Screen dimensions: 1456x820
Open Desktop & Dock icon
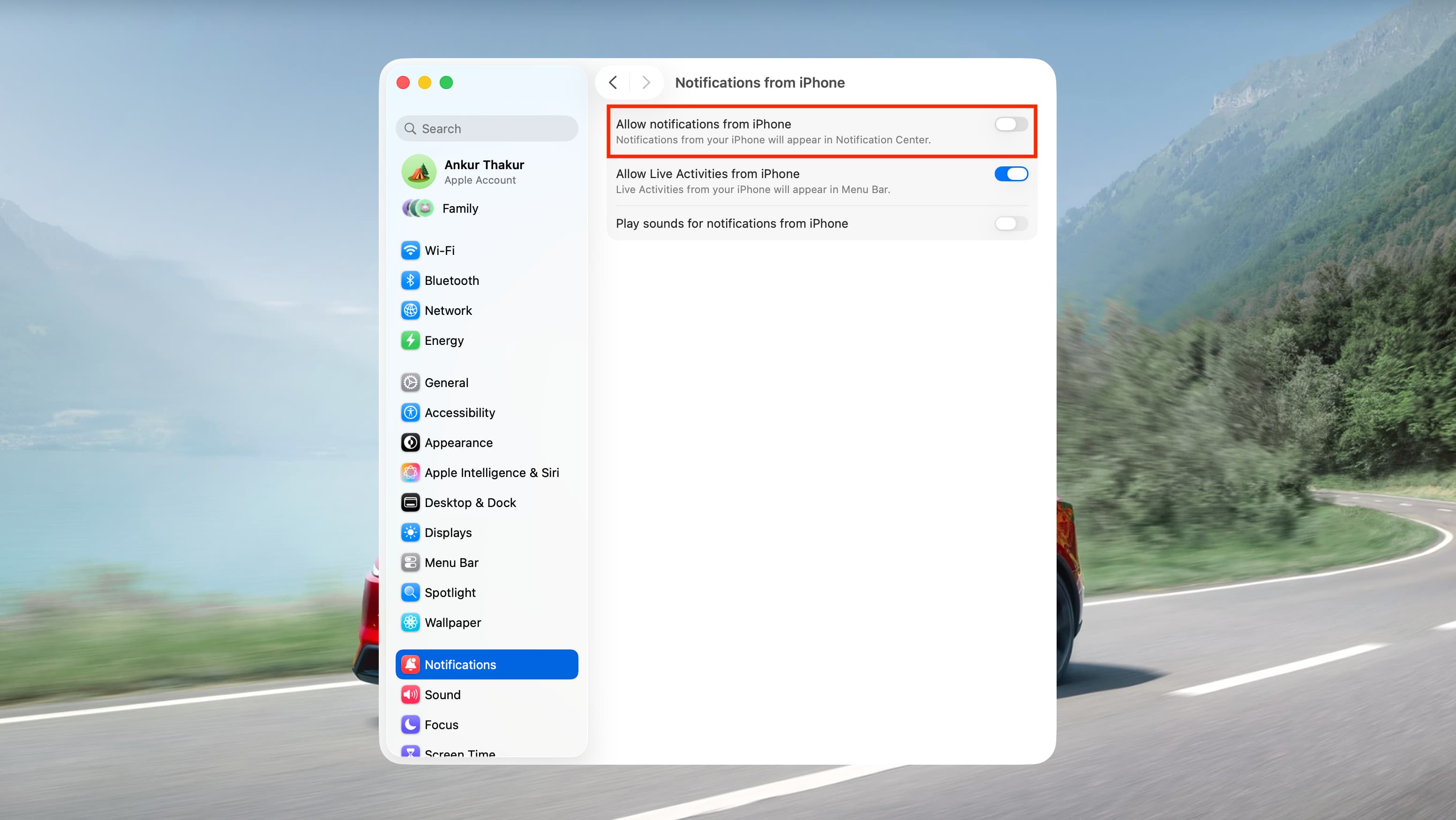(410, 502)
